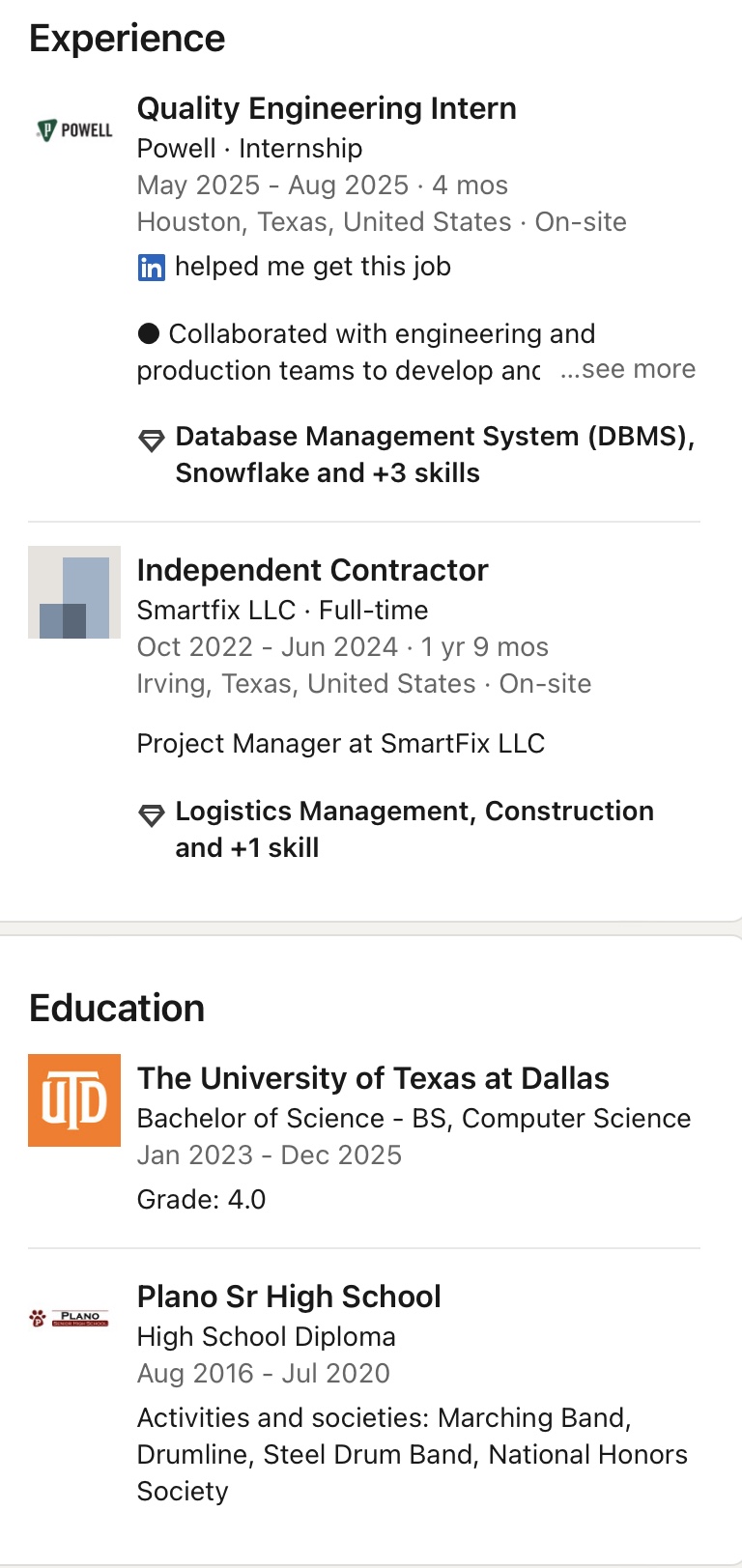Click the Experience section heading
This screenshot has width=742, height=1568.
point(128,39)
